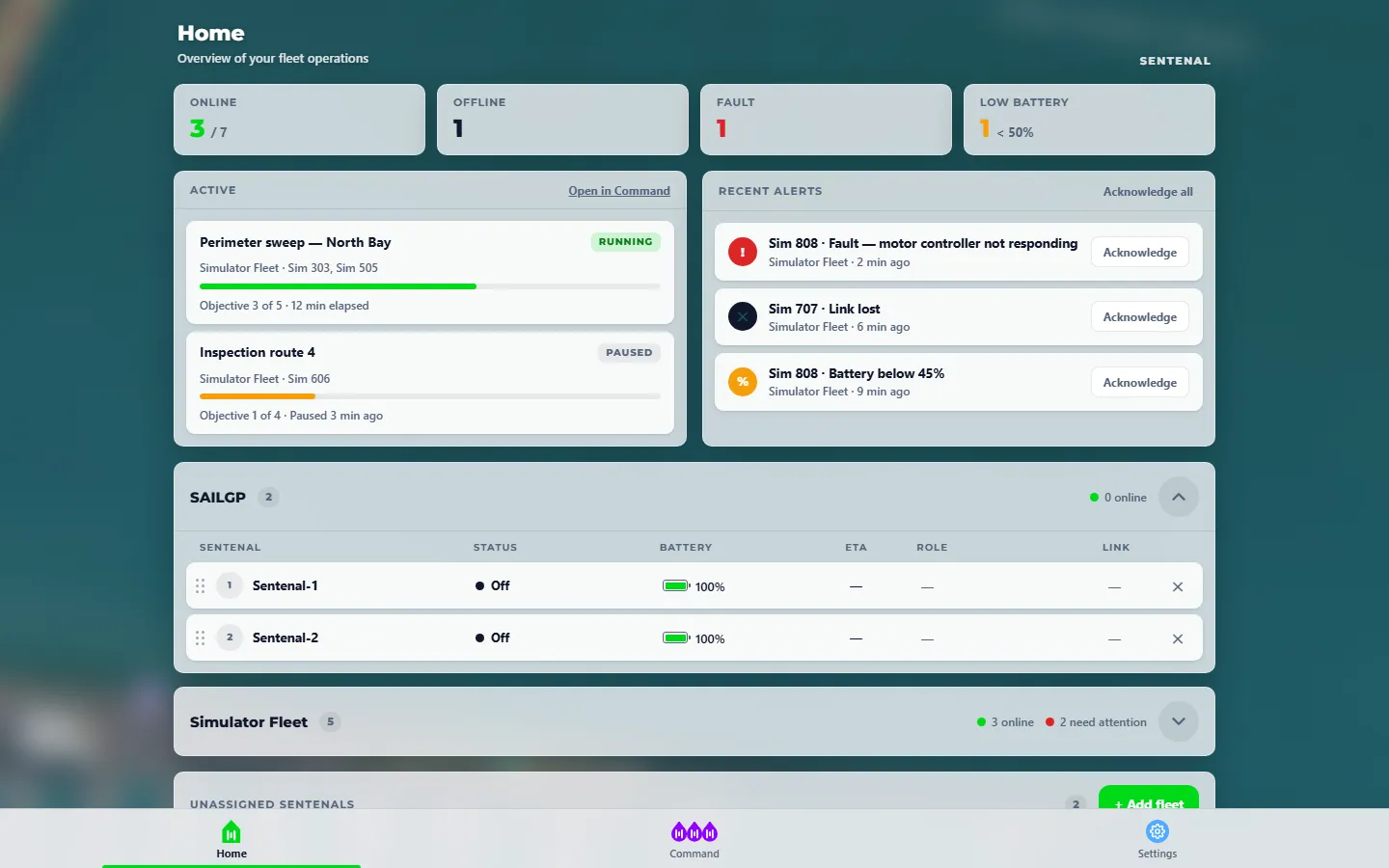1389x868 pixels.
Task: Click the 2 need attention indicator
Action: point(1096,722)
